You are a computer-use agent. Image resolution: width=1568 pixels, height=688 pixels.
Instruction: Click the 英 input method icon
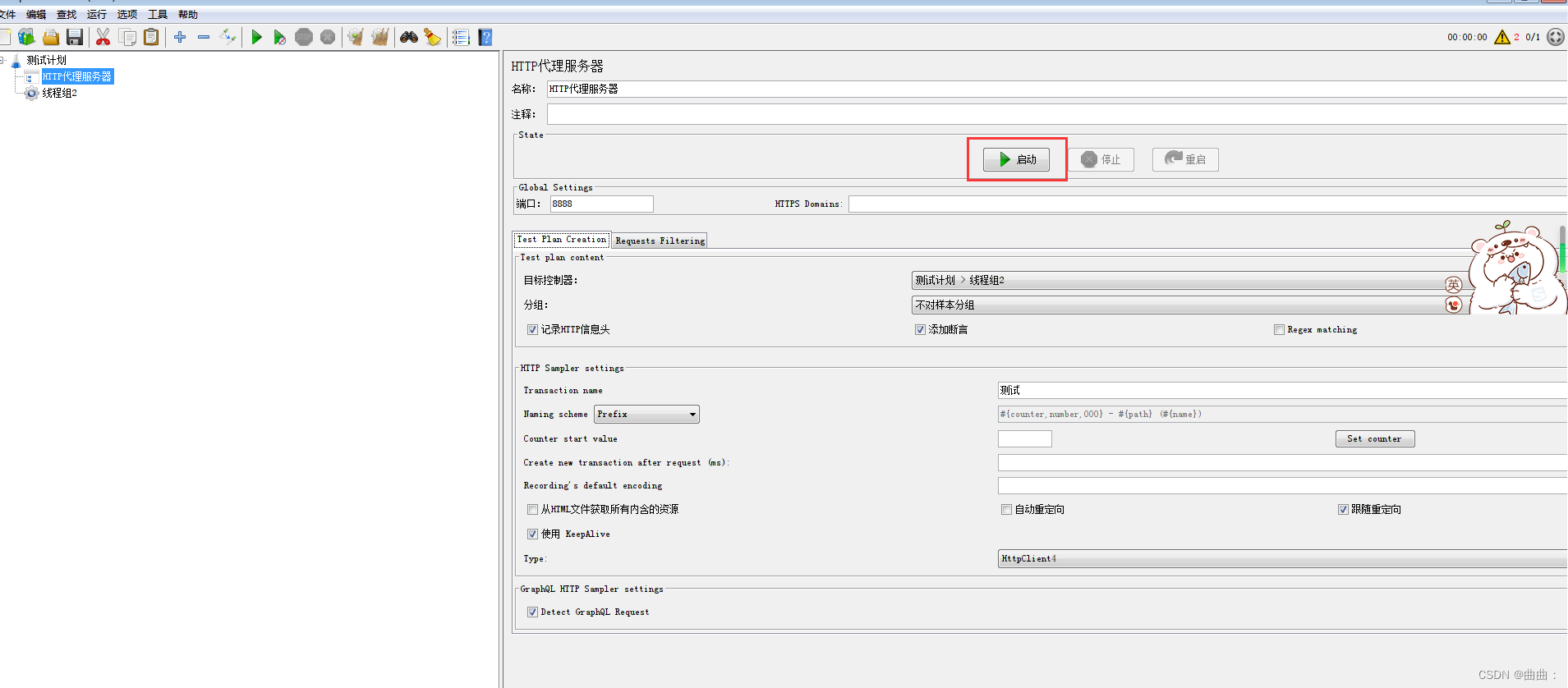pyautogui.click(x=1454, y=284)
